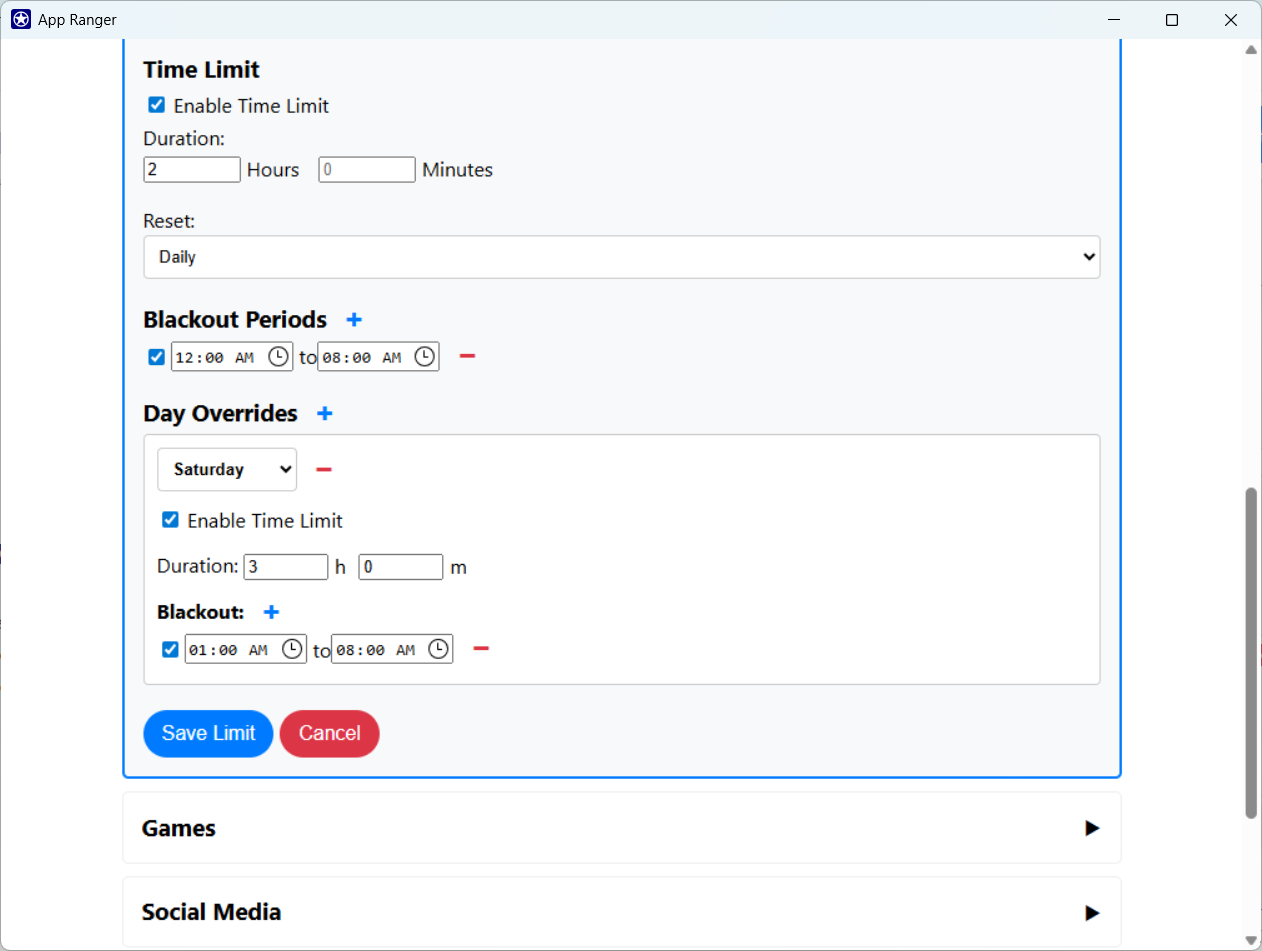Screen dimensions: 1262x951
Task: Add a new blackout period
Action: tap(354, 320)
